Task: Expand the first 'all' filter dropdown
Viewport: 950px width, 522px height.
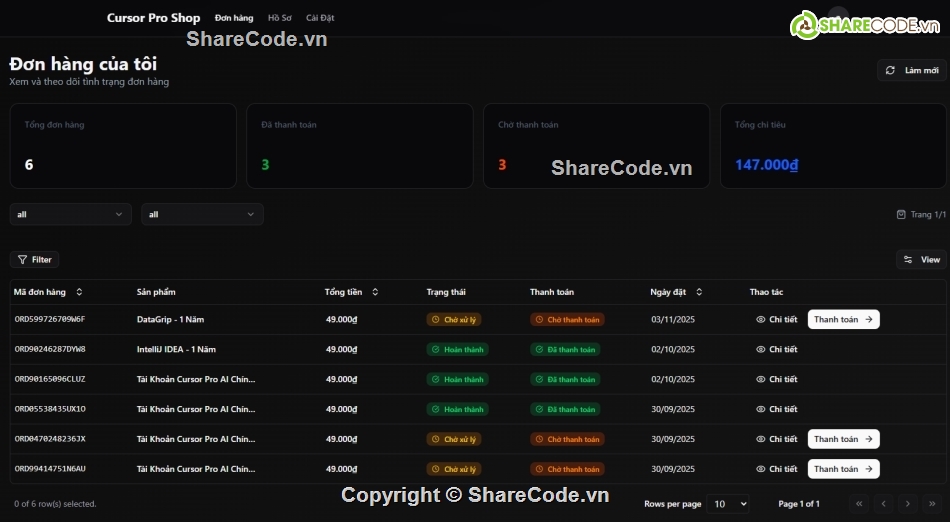Action: [x=71, y=214]
